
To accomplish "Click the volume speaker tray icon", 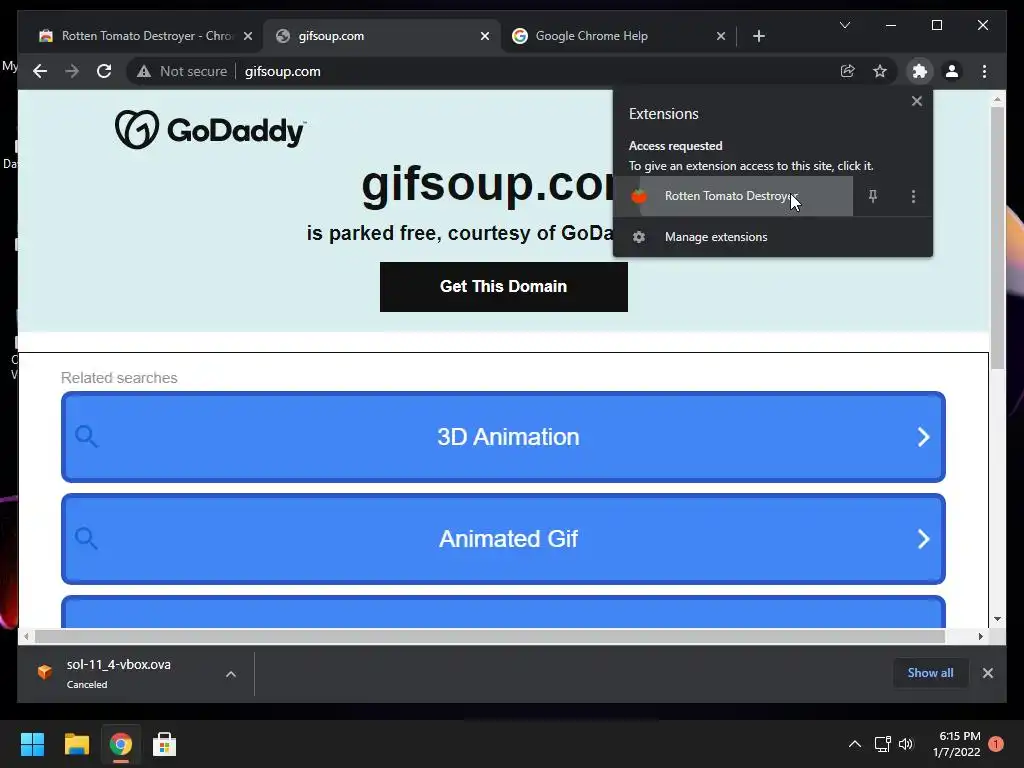I will [906, 744].
